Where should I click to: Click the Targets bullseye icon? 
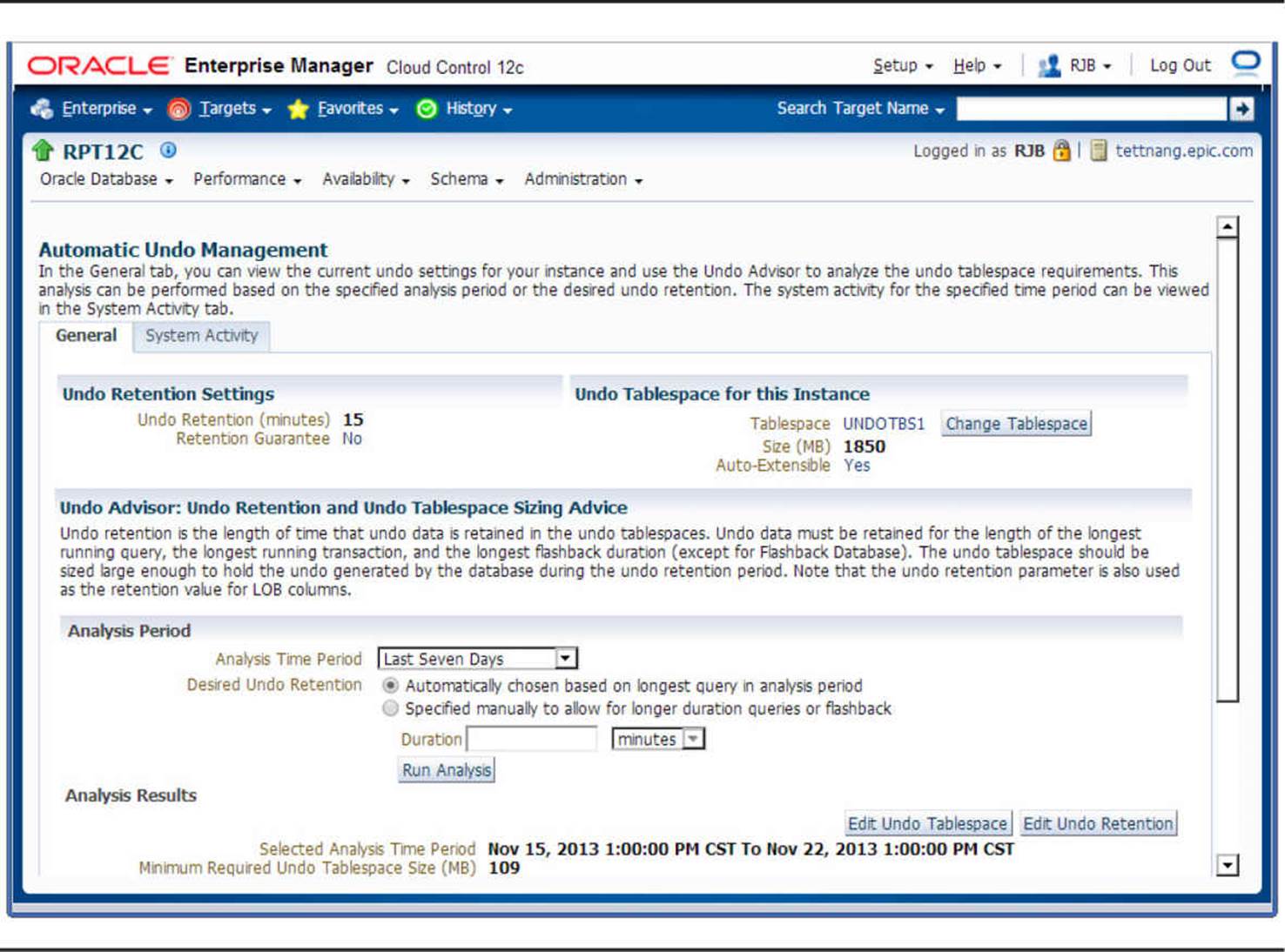[x=178, y=109]
